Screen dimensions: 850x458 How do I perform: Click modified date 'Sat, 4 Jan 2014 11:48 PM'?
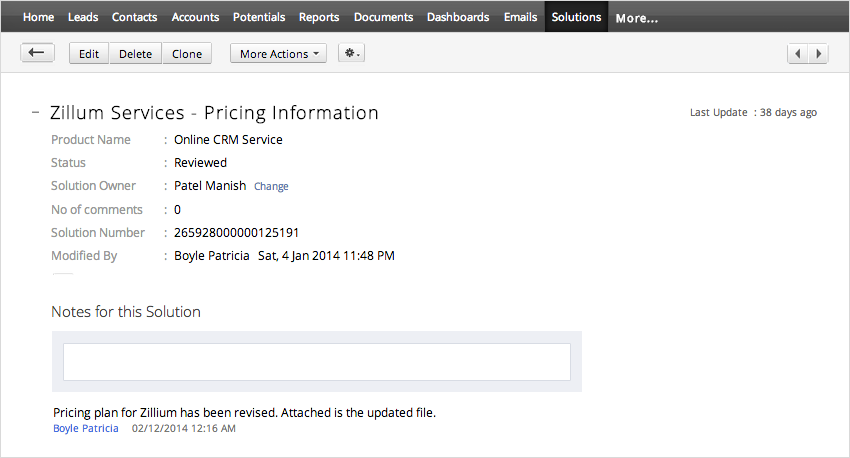click(x=326, y=256)
